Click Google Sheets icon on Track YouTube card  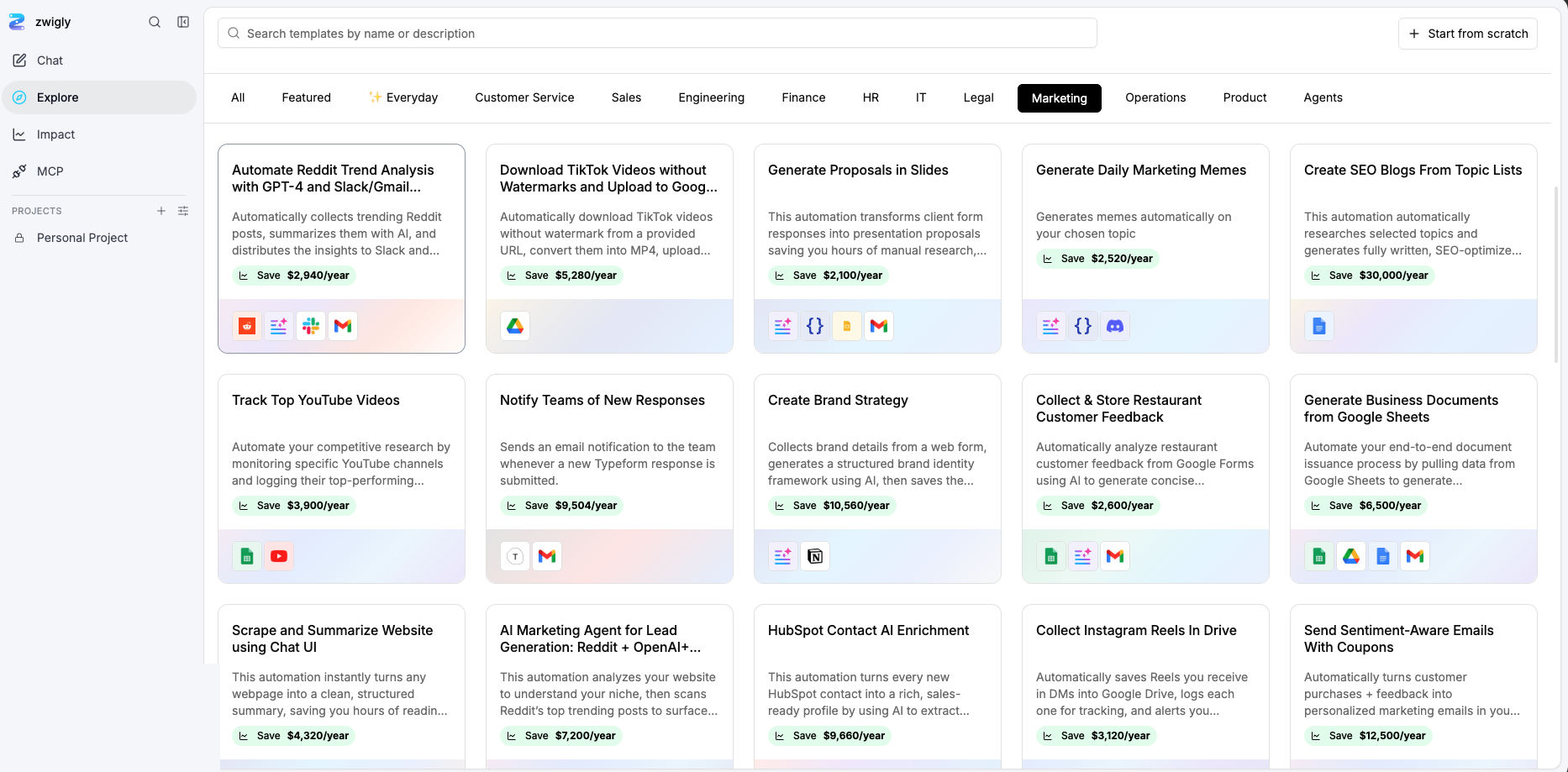pos(247,556)
